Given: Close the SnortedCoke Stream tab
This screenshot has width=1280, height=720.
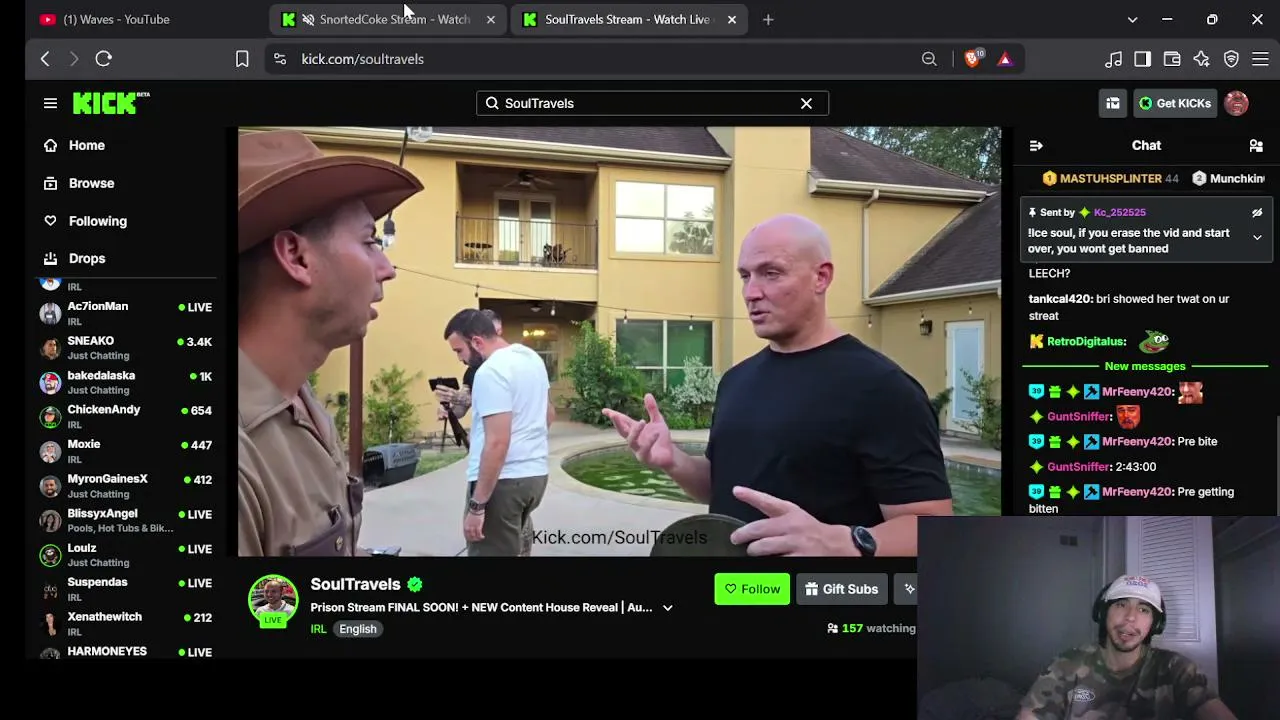Looking at the screenshot, I should coord(490,19).
